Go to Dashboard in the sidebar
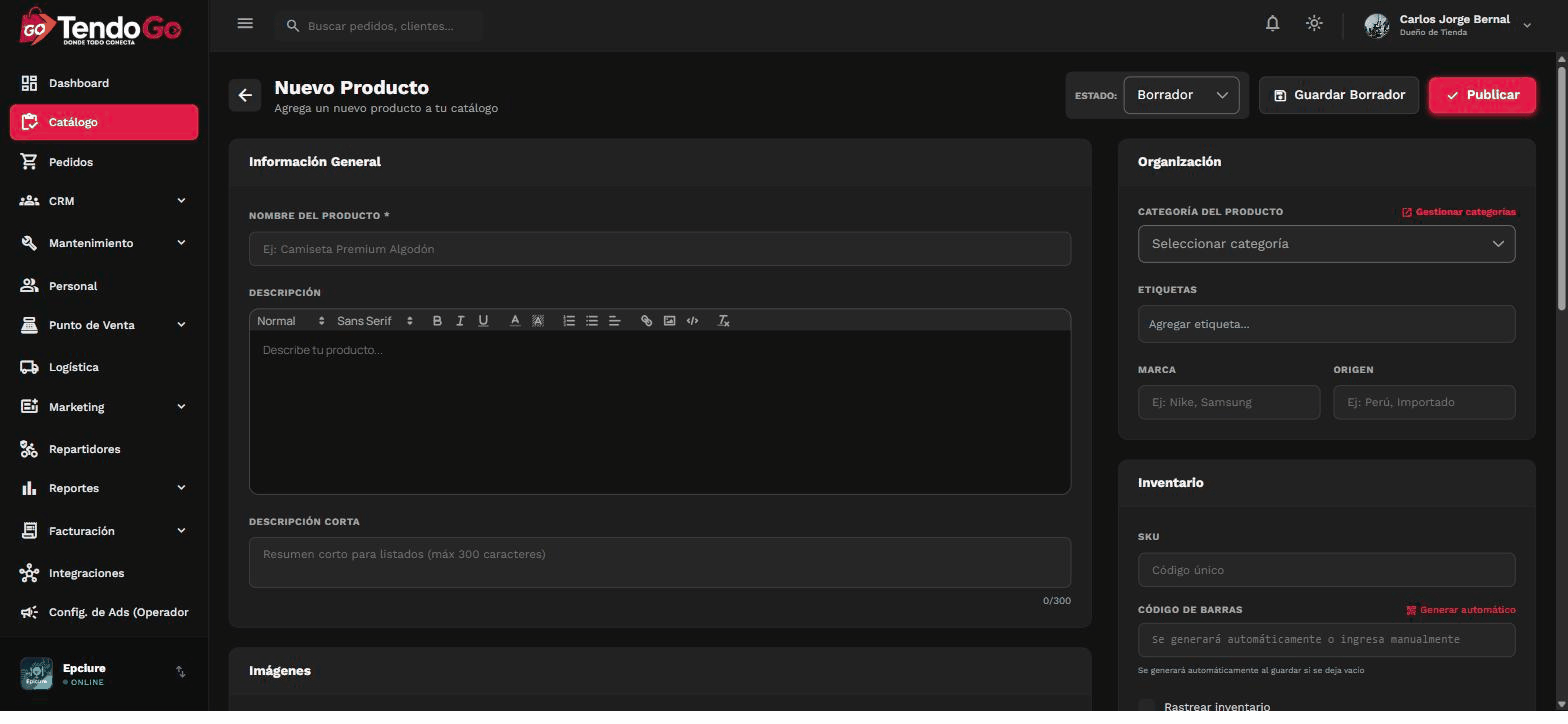The height and width of the screenshot is (724, 1568). click(104, 83)
